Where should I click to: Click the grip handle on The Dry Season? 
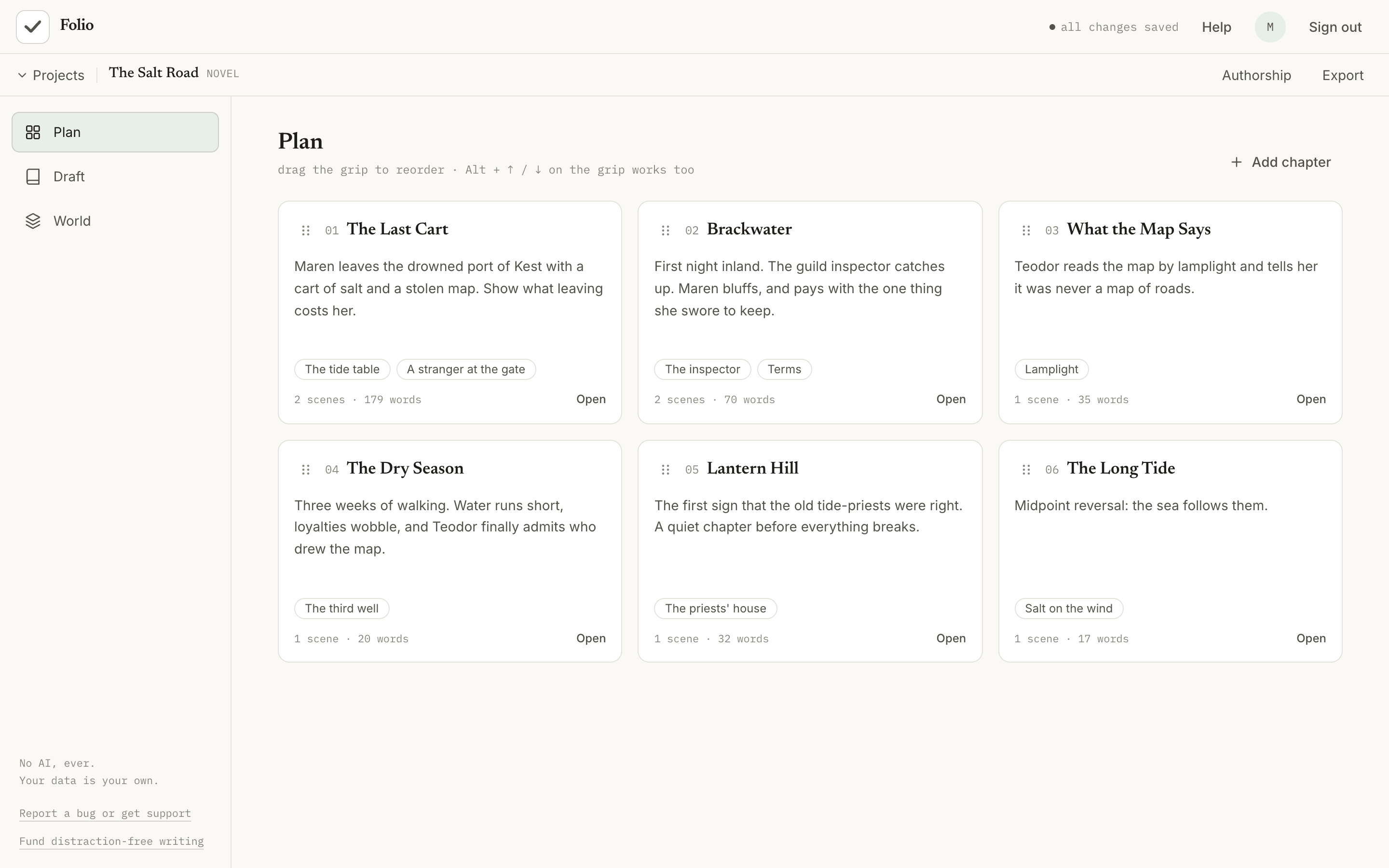point(306,470)
